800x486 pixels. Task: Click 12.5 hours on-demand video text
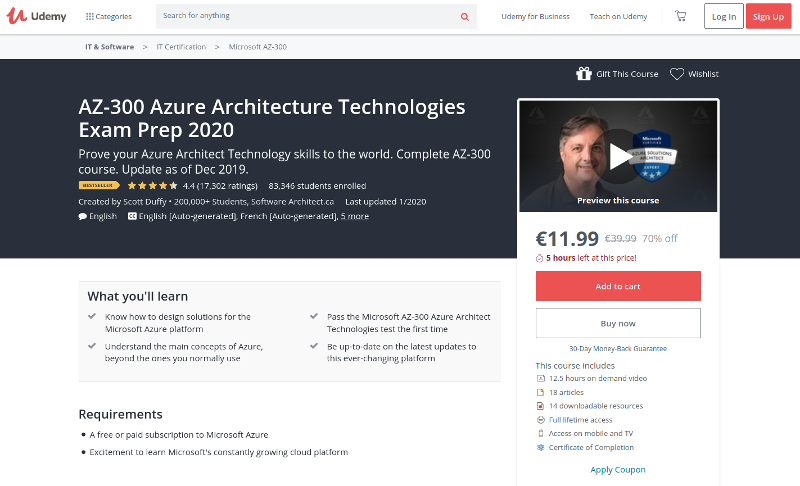pos(598,378)
